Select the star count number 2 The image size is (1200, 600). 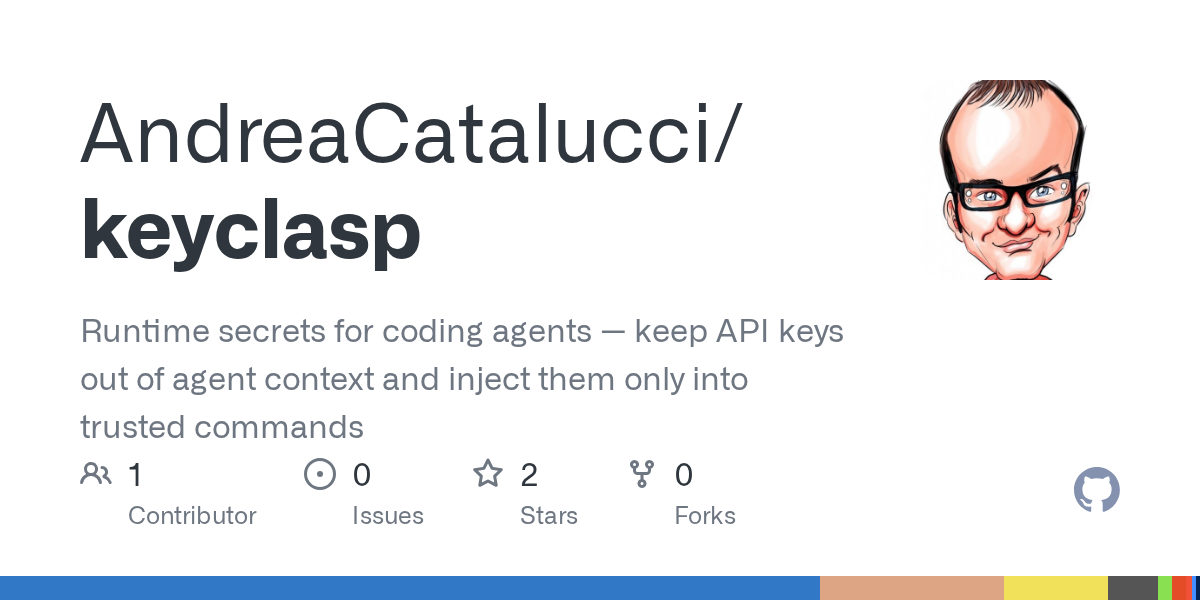529,475
